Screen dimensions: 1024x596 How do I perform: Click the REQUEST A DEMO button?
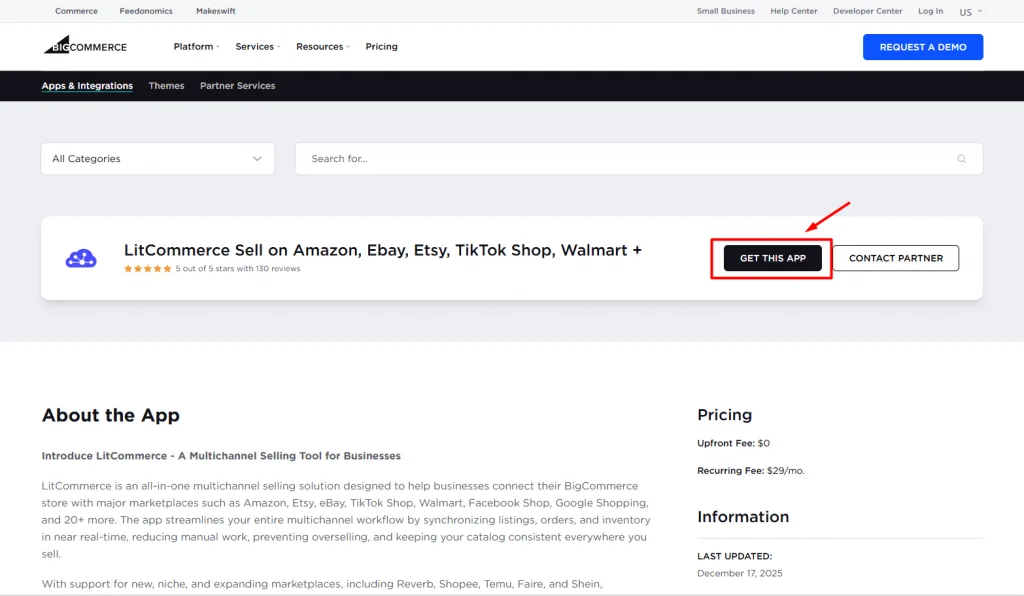pyautogui.click(x=922, y=46)
